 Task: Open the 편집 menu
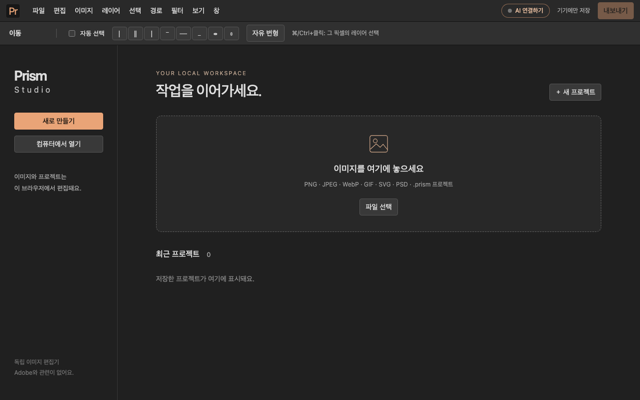coord(60,11)
